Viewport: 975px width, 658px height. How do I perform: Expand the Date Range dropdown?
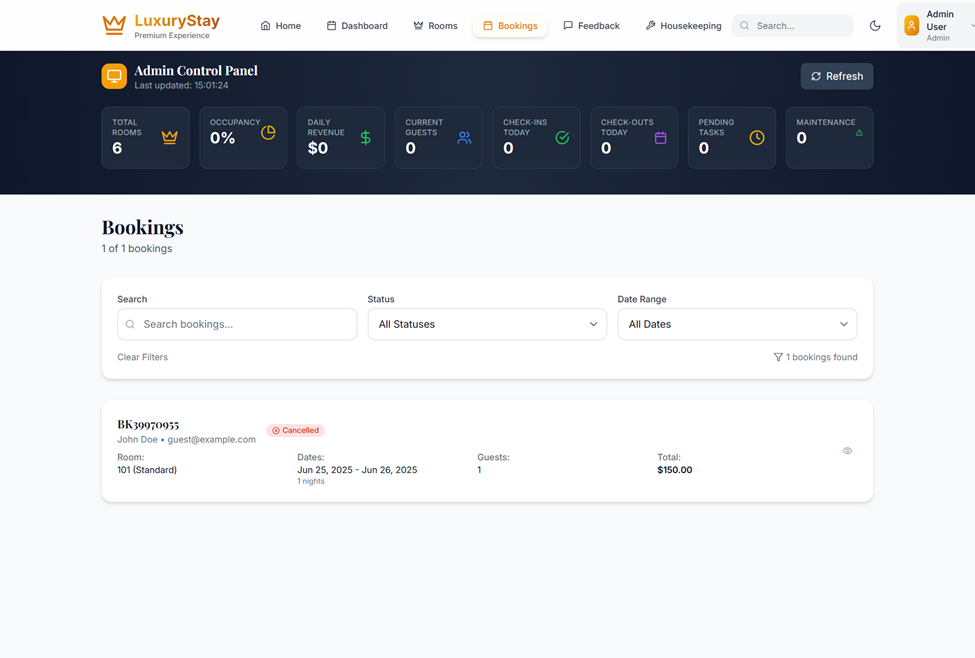tap(737, 324)
